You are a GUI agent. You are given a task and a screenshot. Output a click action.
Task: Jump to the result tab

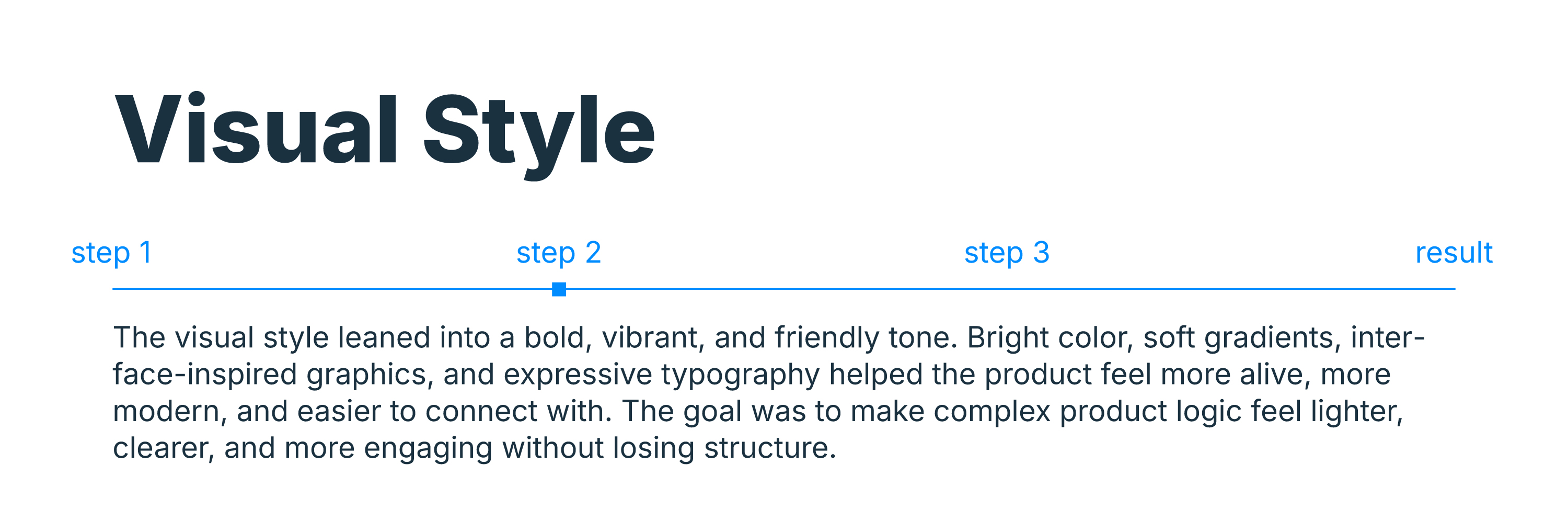point(1454,252)
